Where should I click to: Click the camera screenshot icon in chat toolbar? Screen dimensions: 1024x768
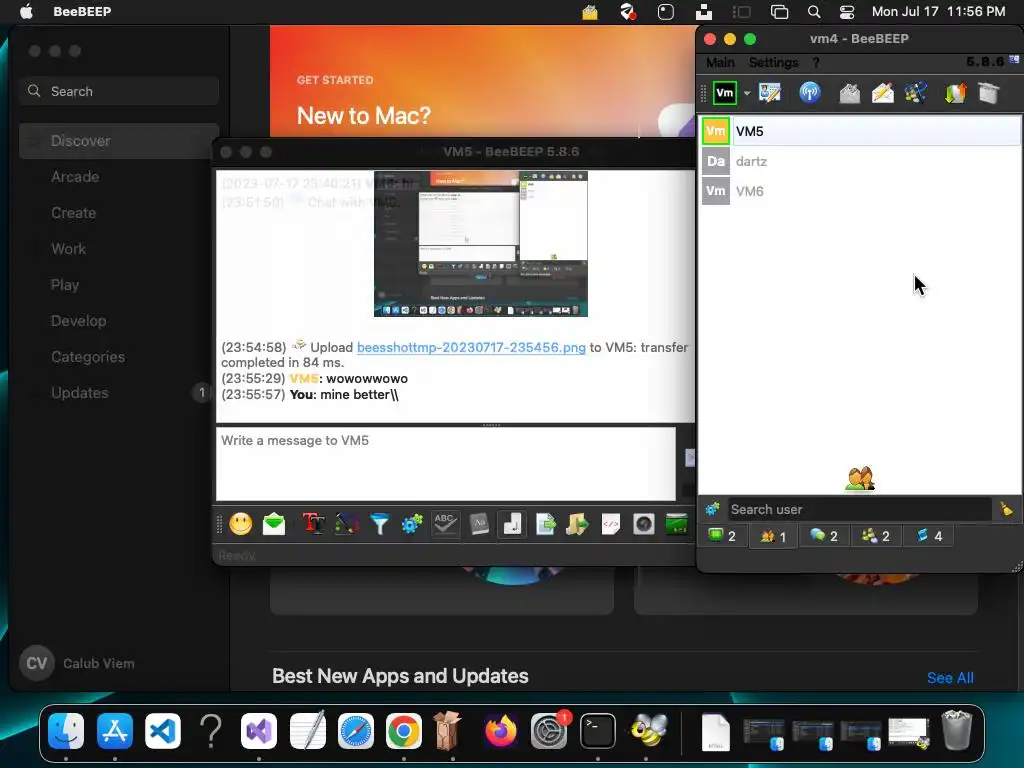[644, 524]
